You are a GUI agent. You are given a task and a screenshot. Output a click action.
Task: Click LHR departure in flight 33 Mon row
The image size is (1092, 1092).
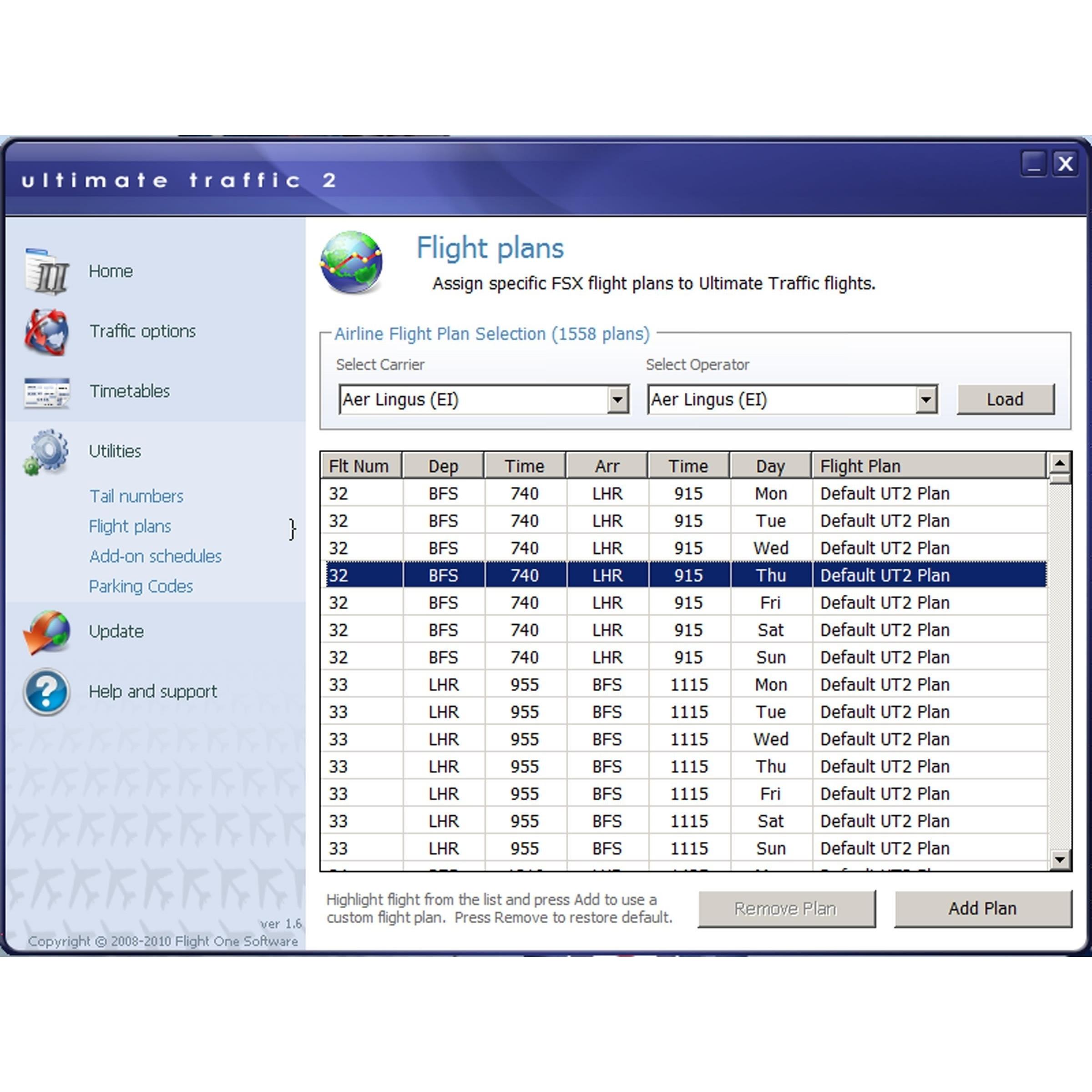point(443,684)
